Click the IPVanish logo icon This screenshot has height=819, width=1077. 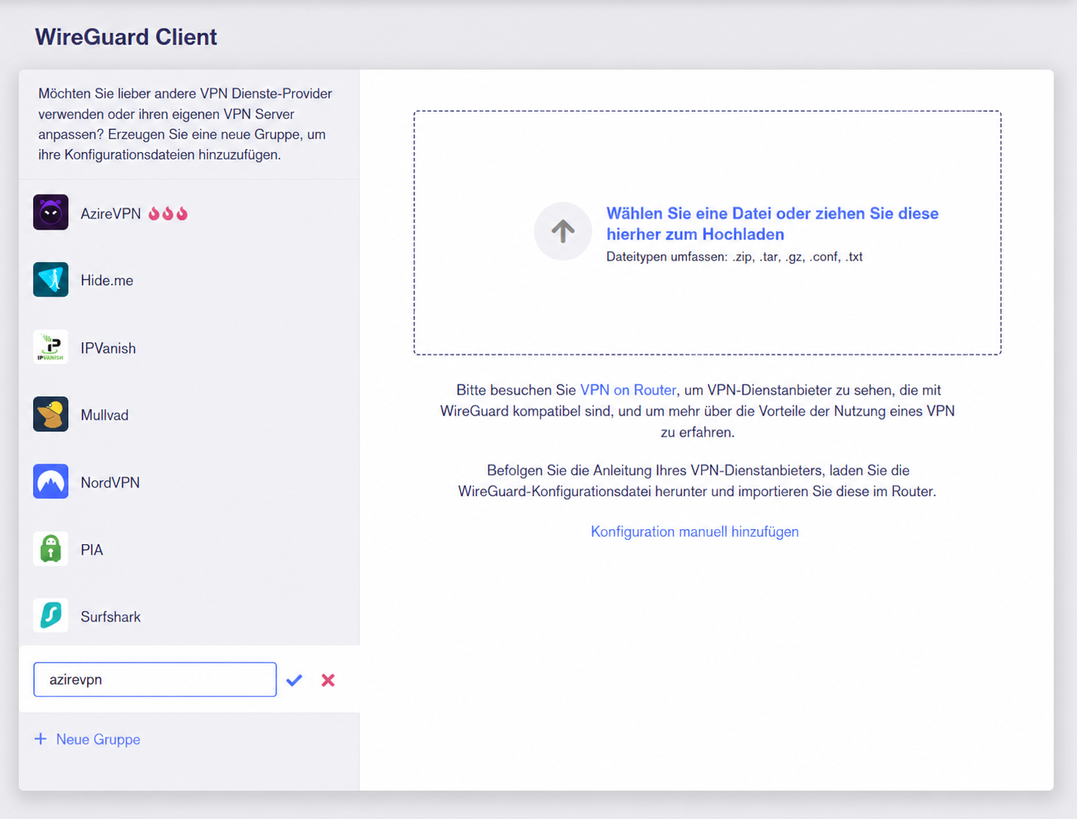point(51,347)
